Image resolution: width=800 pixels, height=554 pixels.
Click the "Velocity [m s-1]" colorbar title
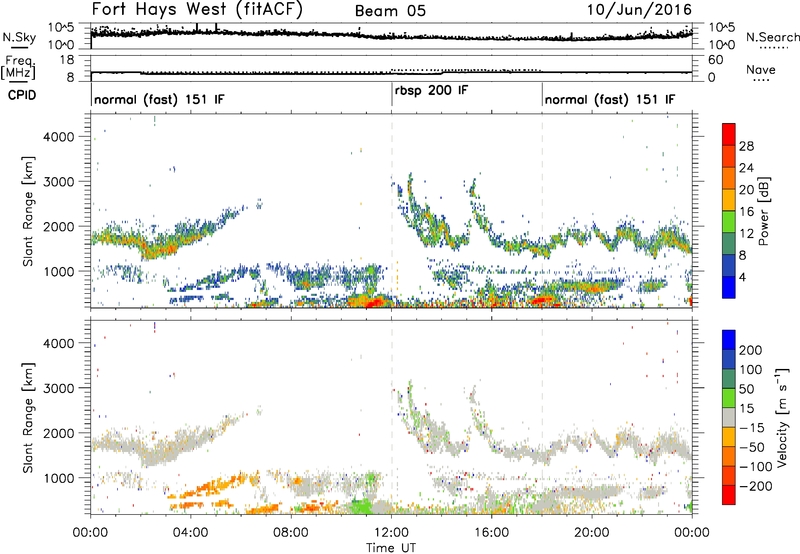point(782,417)
